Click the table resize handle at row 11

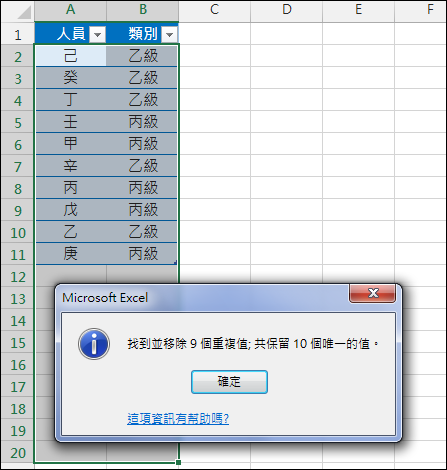coord(175,263)
